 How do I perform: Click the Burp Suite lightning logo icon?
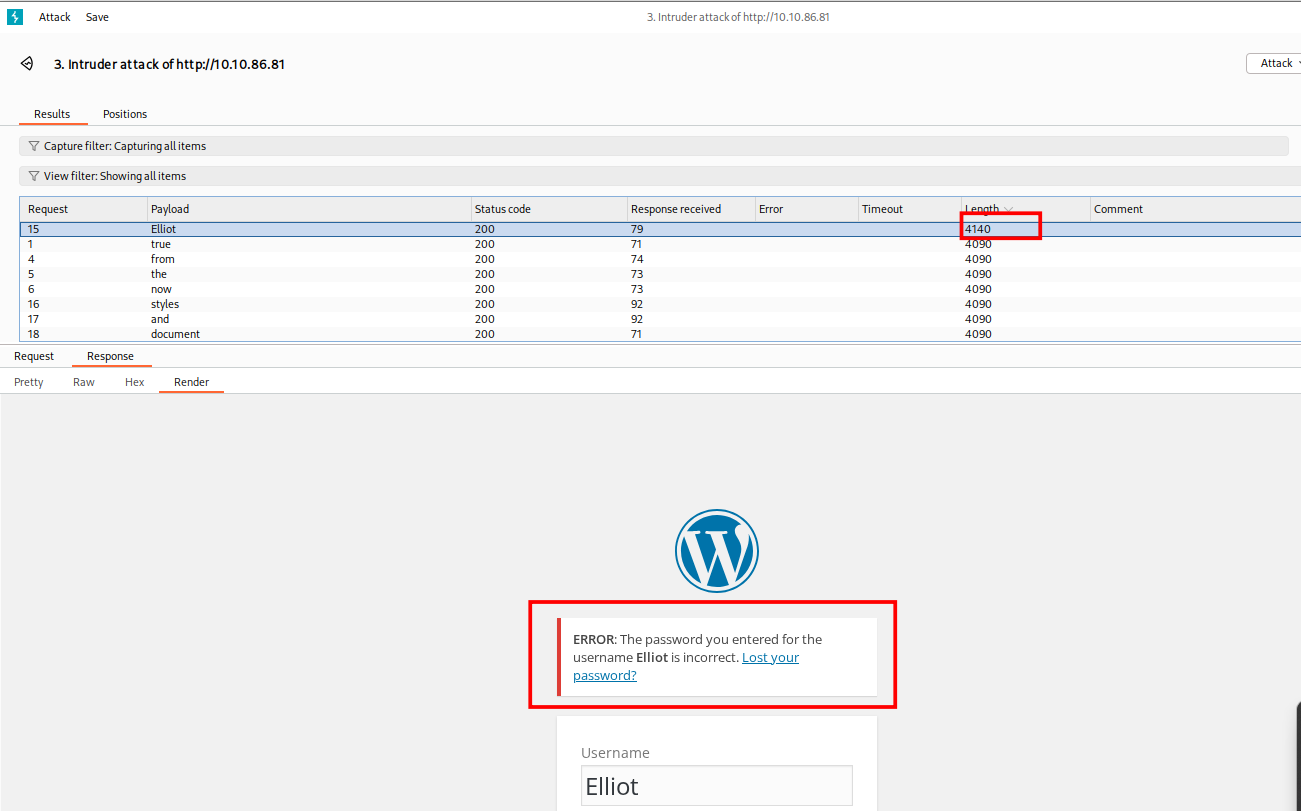(x=14, y=17)
